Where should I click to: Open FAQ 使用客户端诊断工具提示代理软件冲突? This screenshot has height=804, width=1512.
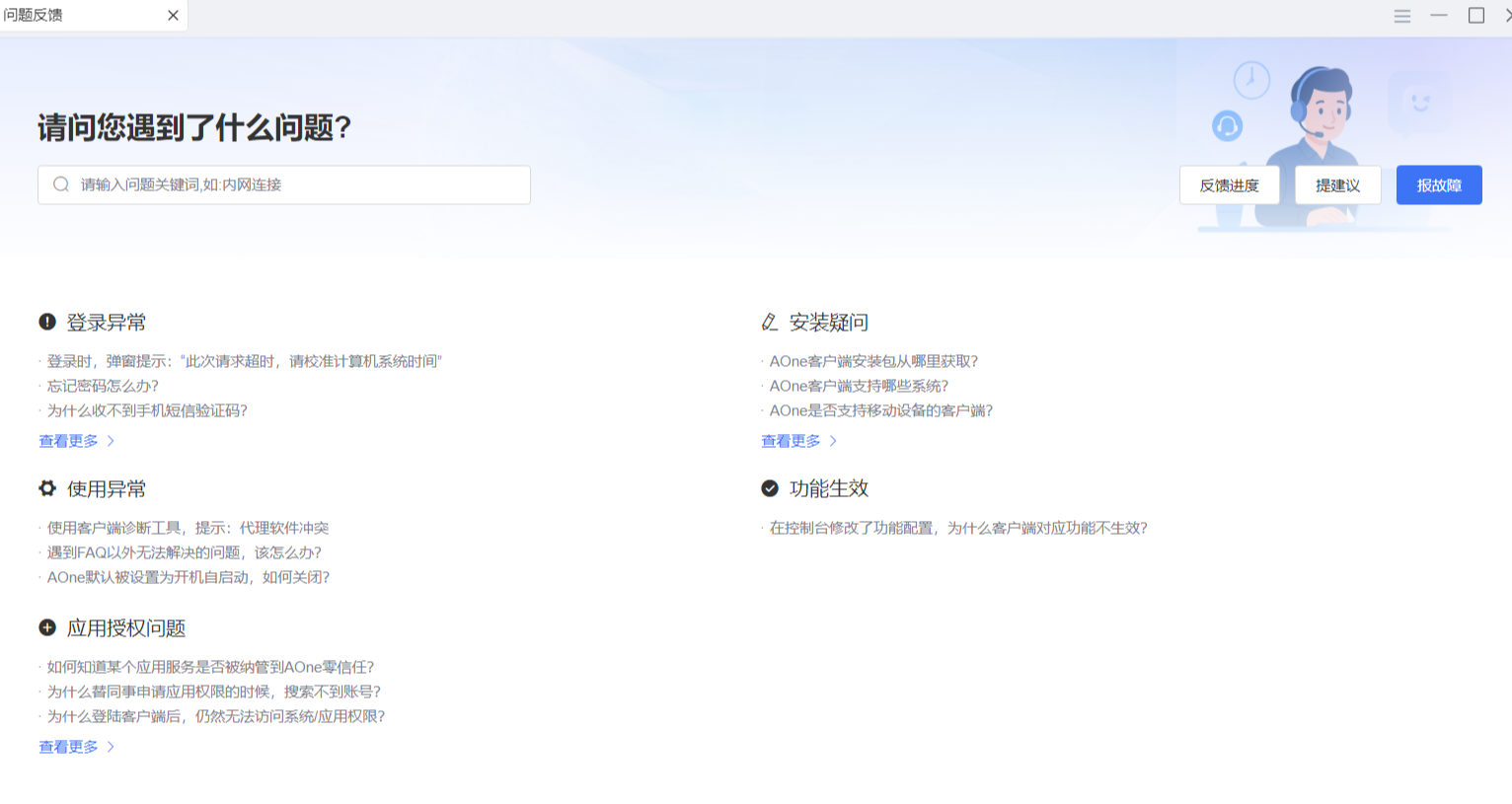coord(188,528)
